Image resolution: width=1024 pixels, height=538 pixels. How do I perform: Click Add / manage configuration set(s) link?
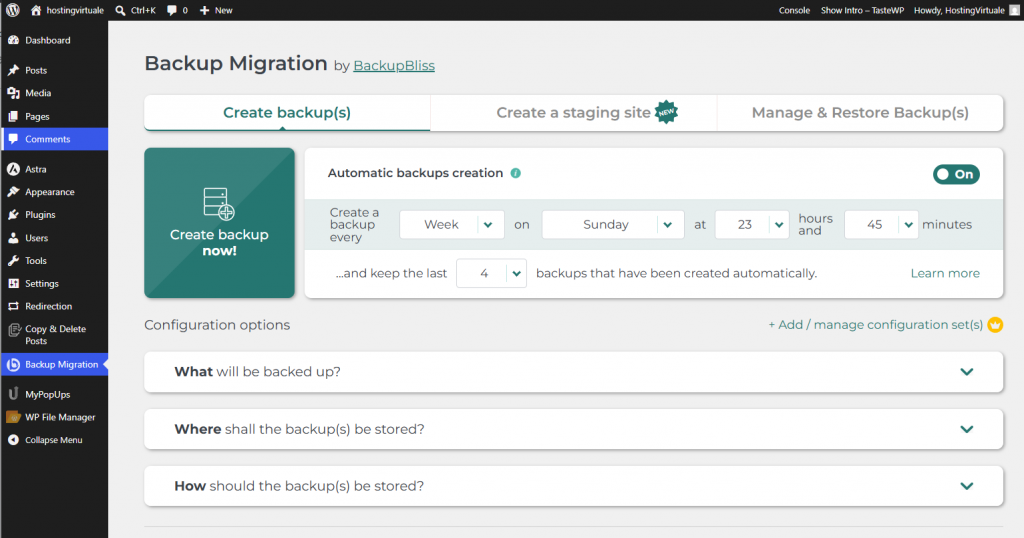875,324
